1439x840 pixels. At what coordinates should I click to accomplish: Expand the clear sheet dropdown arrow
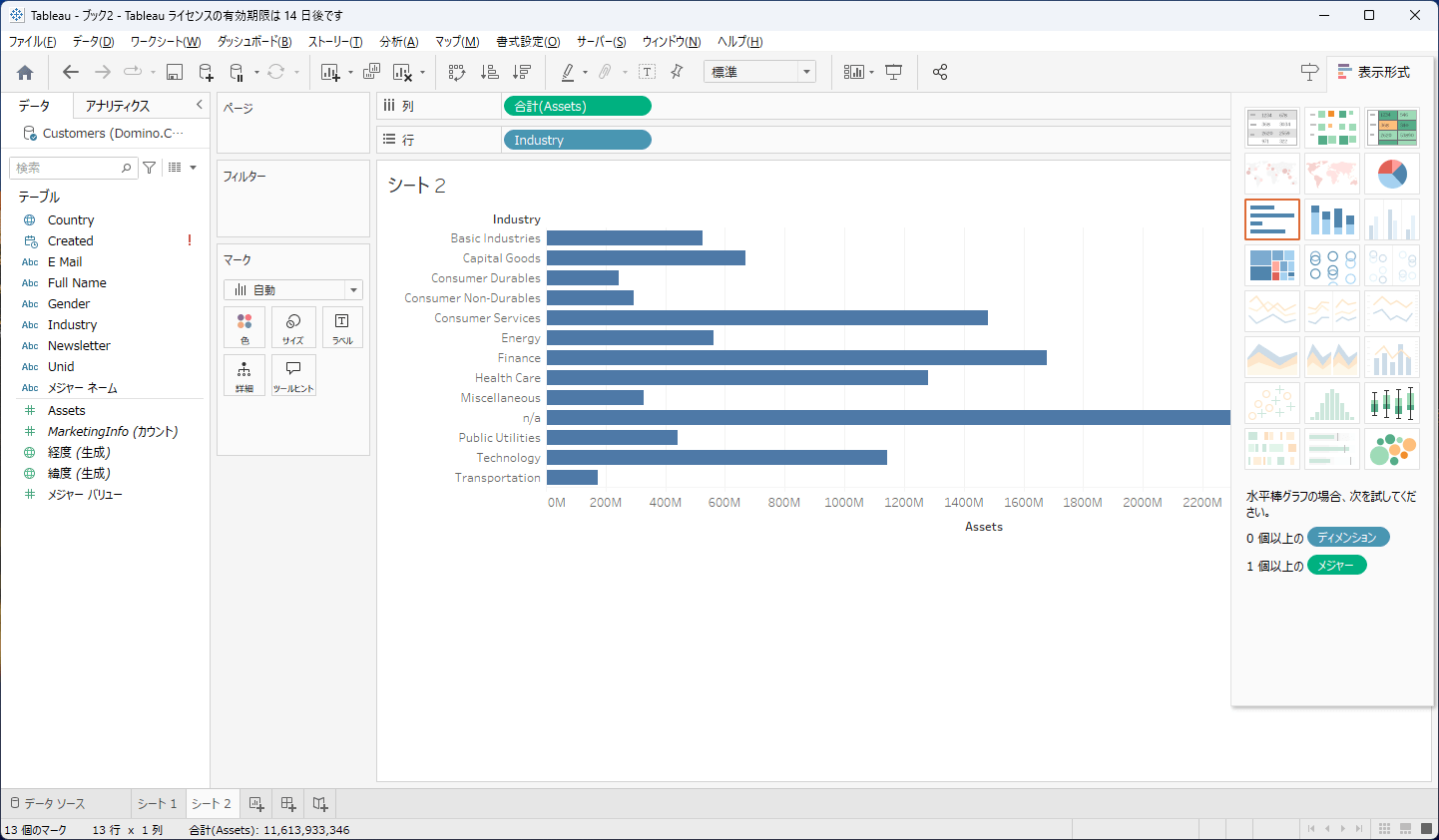click(422, 72)
